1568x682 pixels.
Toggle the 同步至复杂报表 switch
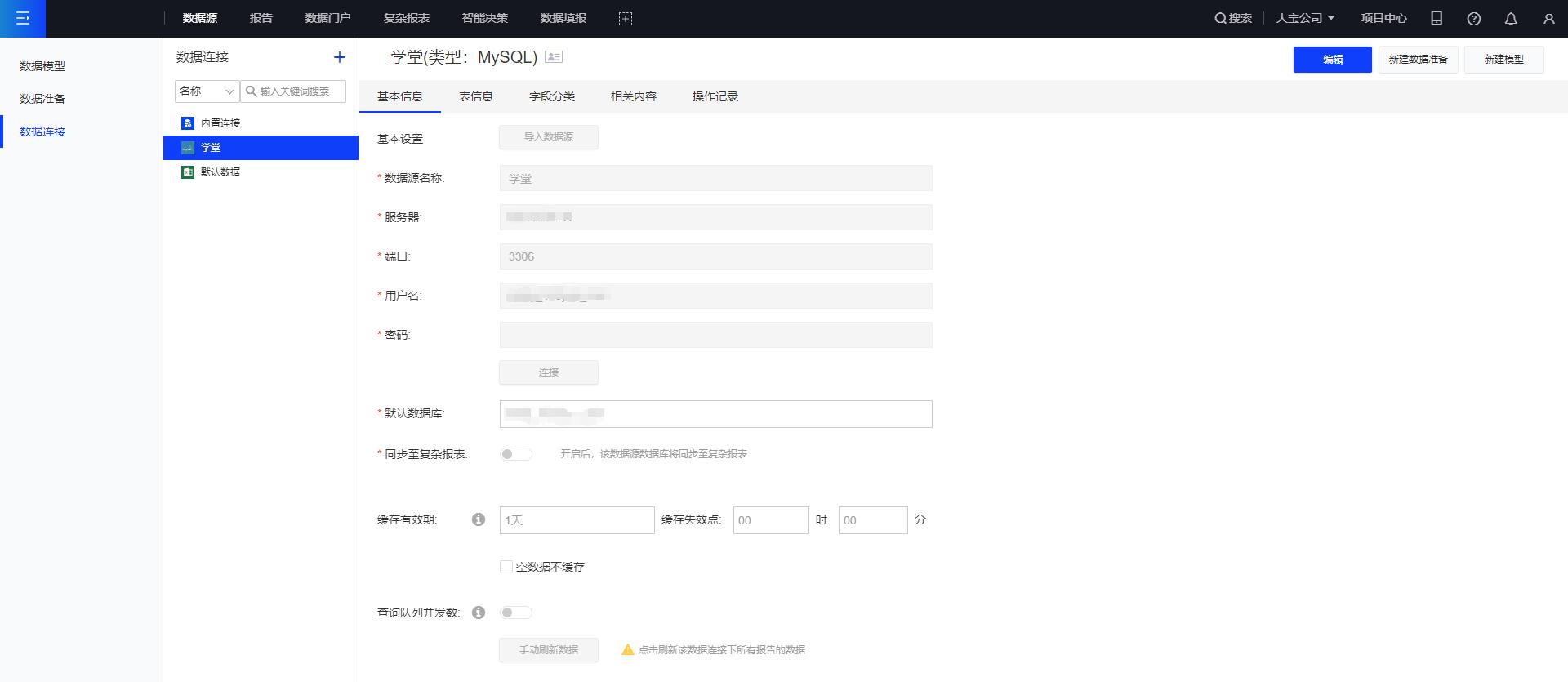[x=515, y=454]
